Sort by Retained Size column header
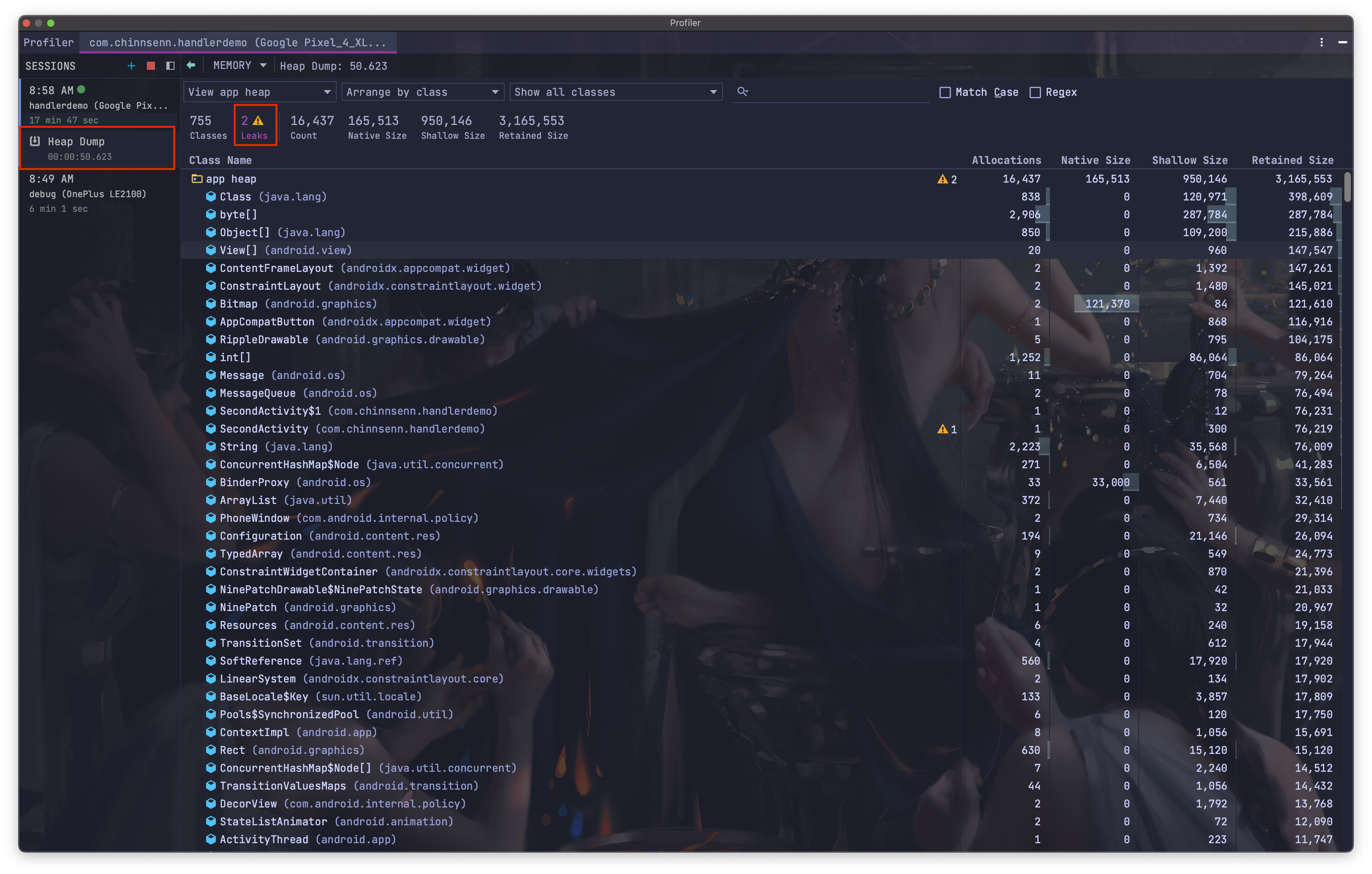Viewport: 1372px width, 874px height. (x=1292, y=160)
